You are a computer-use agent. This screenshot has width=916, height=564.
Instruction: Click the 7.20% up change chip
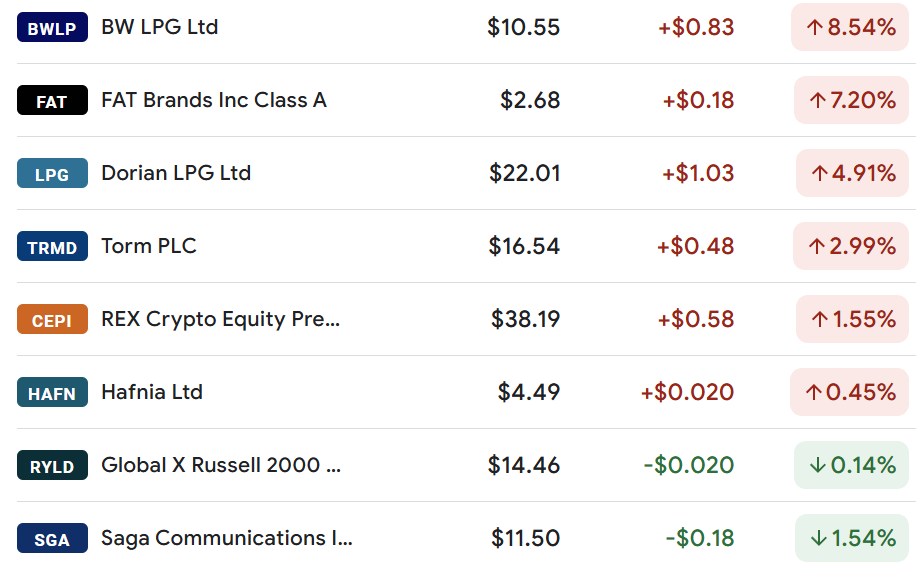851,101
